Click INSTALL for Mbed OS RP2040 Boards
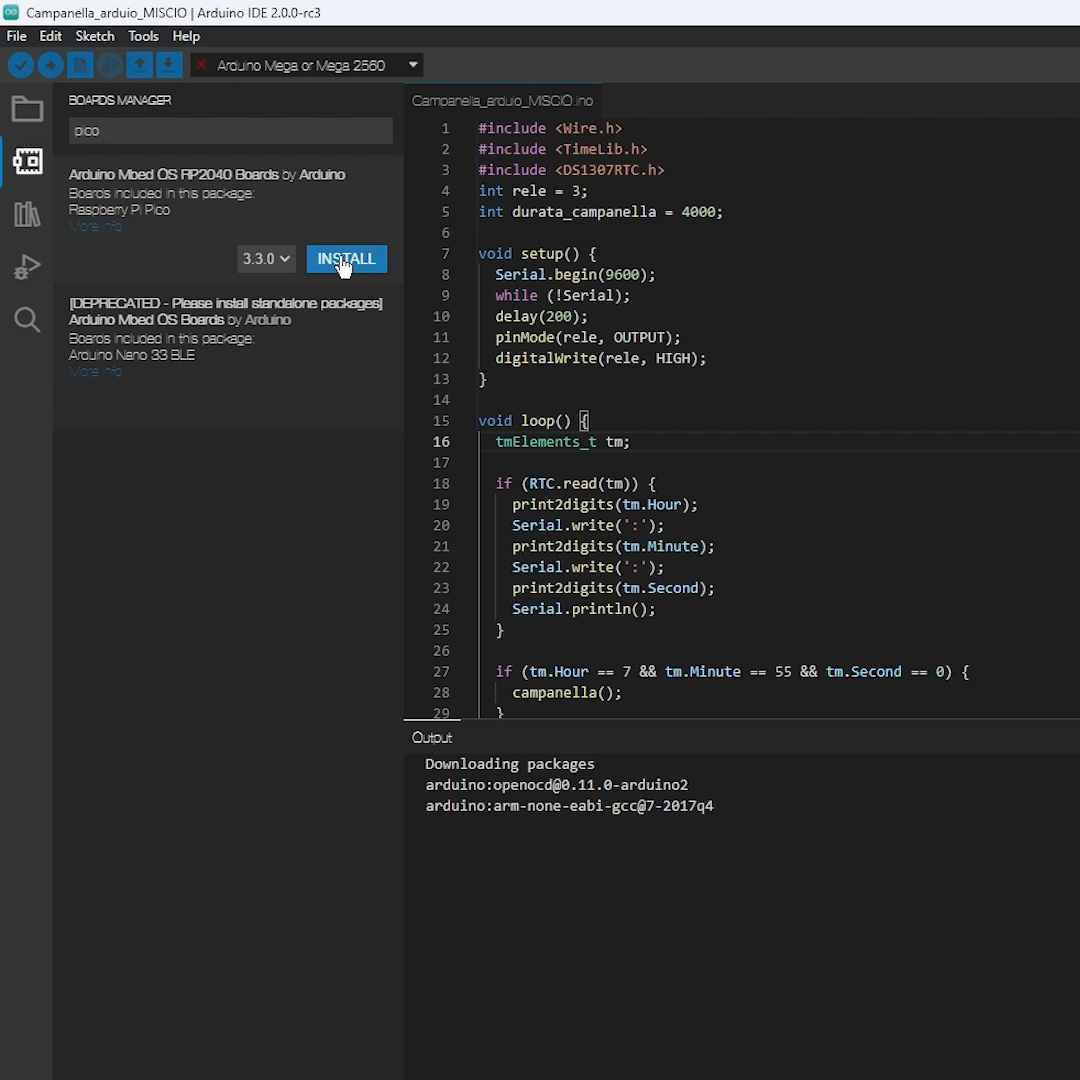Screen dimensions: 1080x1080 tap(346, 259)
